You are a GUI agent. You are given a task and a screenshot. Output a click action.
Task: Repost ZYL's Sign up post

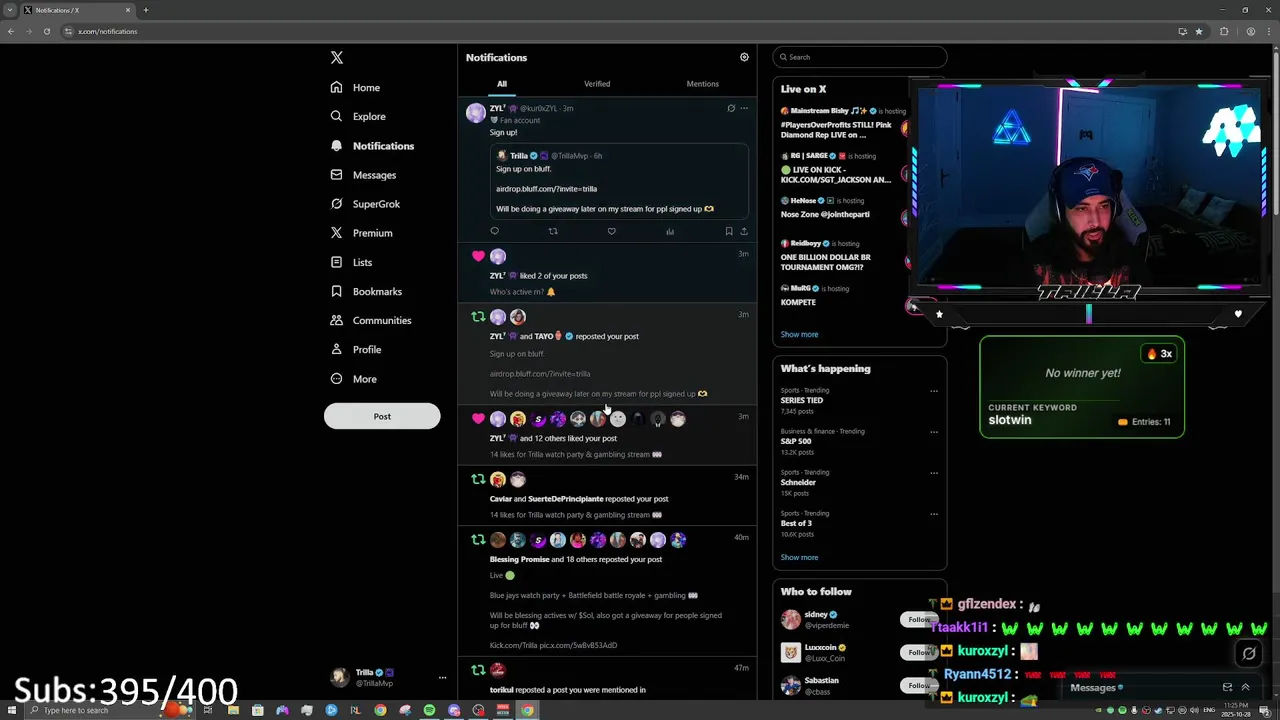point(553,231)
